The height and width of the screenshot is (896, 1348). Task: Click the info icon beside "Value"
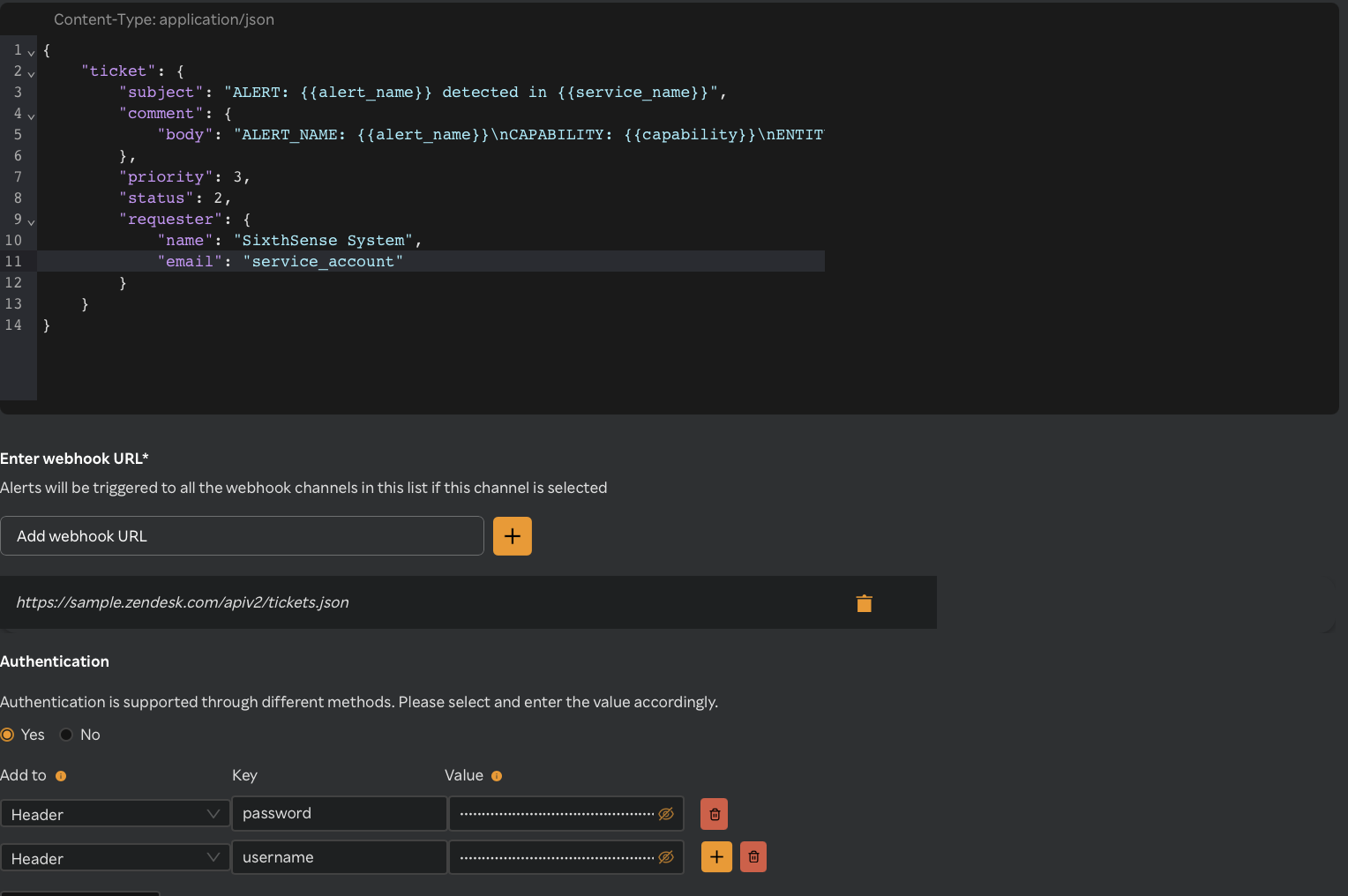(x=496, y=776)
